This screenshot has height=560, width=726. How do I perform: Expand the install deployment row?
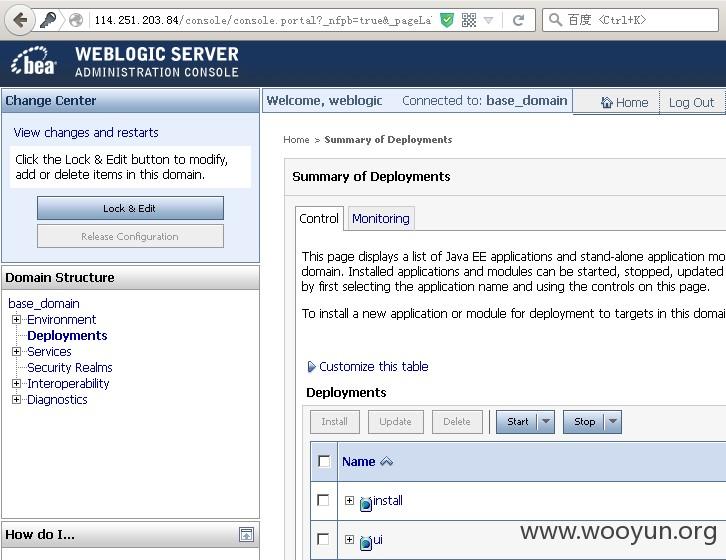tap(350, 500)
